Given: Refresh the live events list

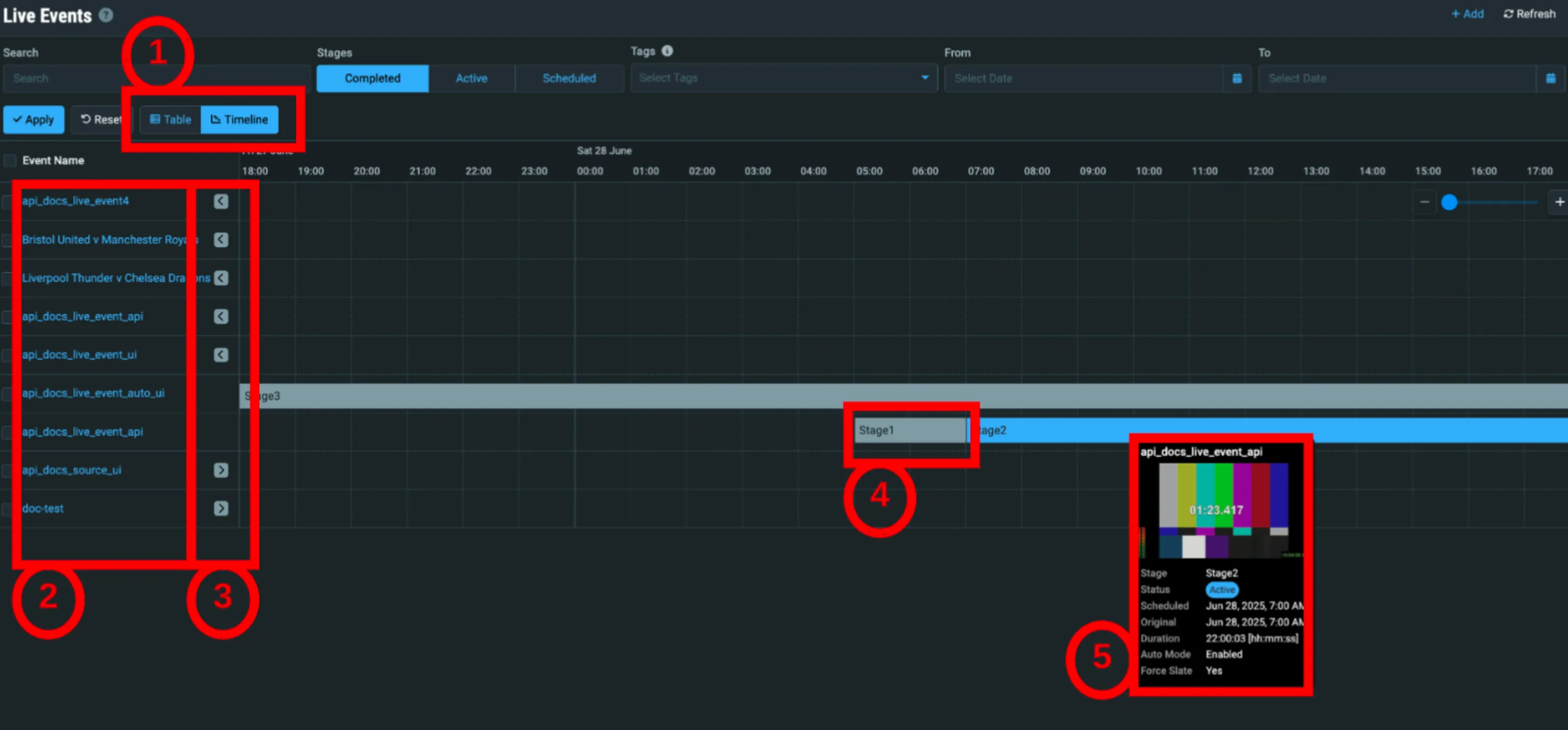Looking at the screenshot, I should 1530,14.
